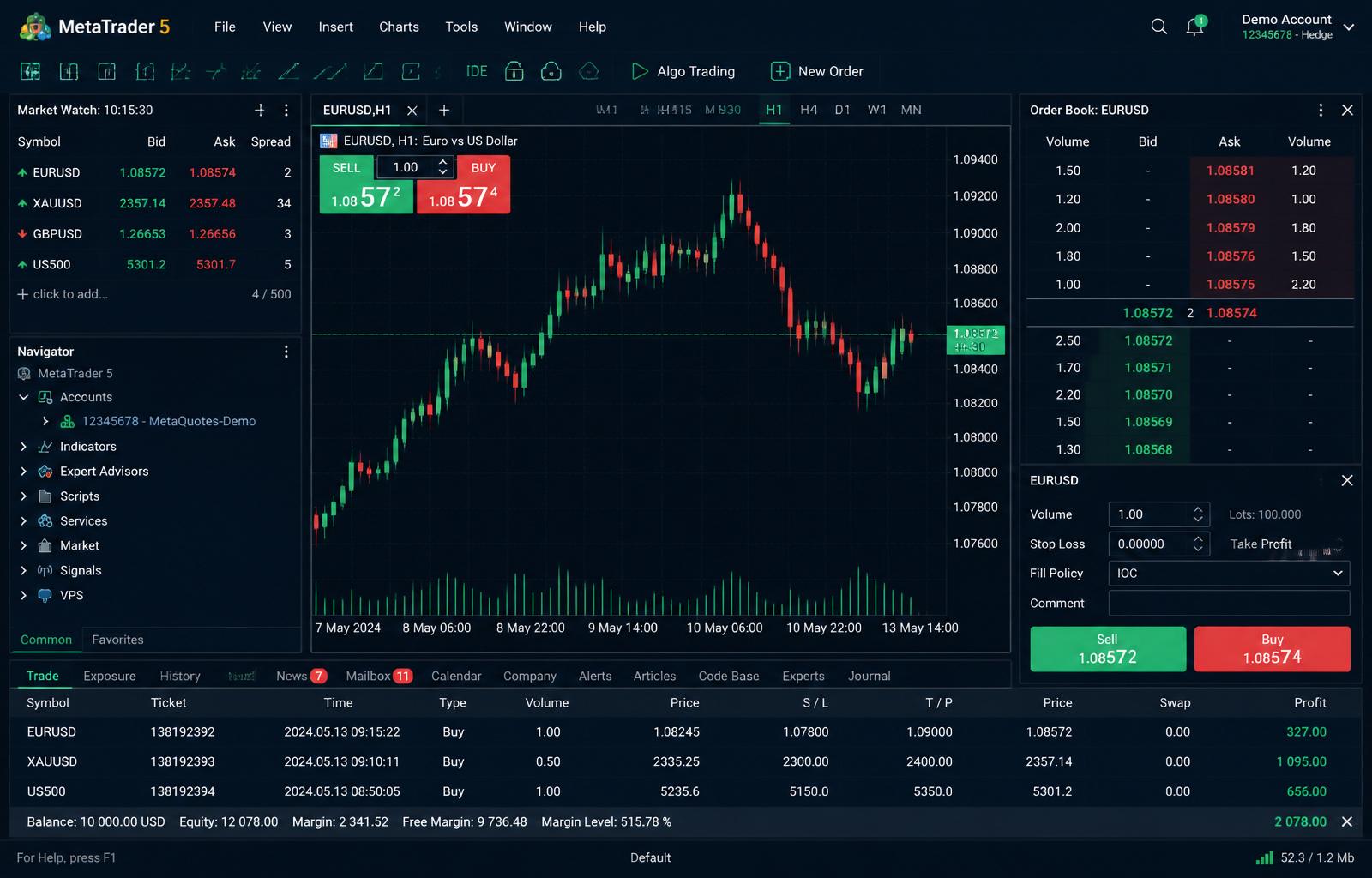Select the GBPUSD row in Market Watch
The width and height of the screenshot is (1372, 878).
point(155,233)
